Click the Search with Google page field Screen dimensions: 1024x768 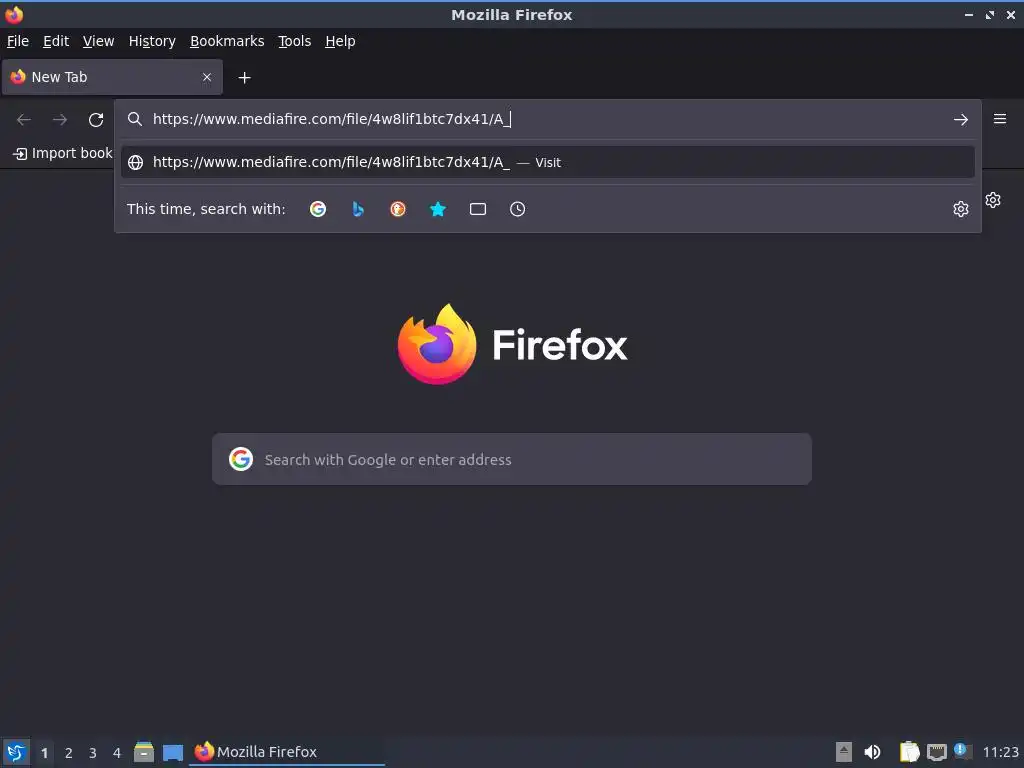click(x=512, y=459)
